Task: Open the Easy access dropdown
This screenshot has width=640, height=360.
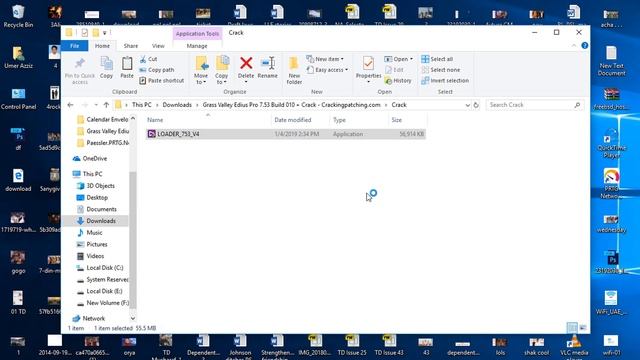Action: coord(347,70)
